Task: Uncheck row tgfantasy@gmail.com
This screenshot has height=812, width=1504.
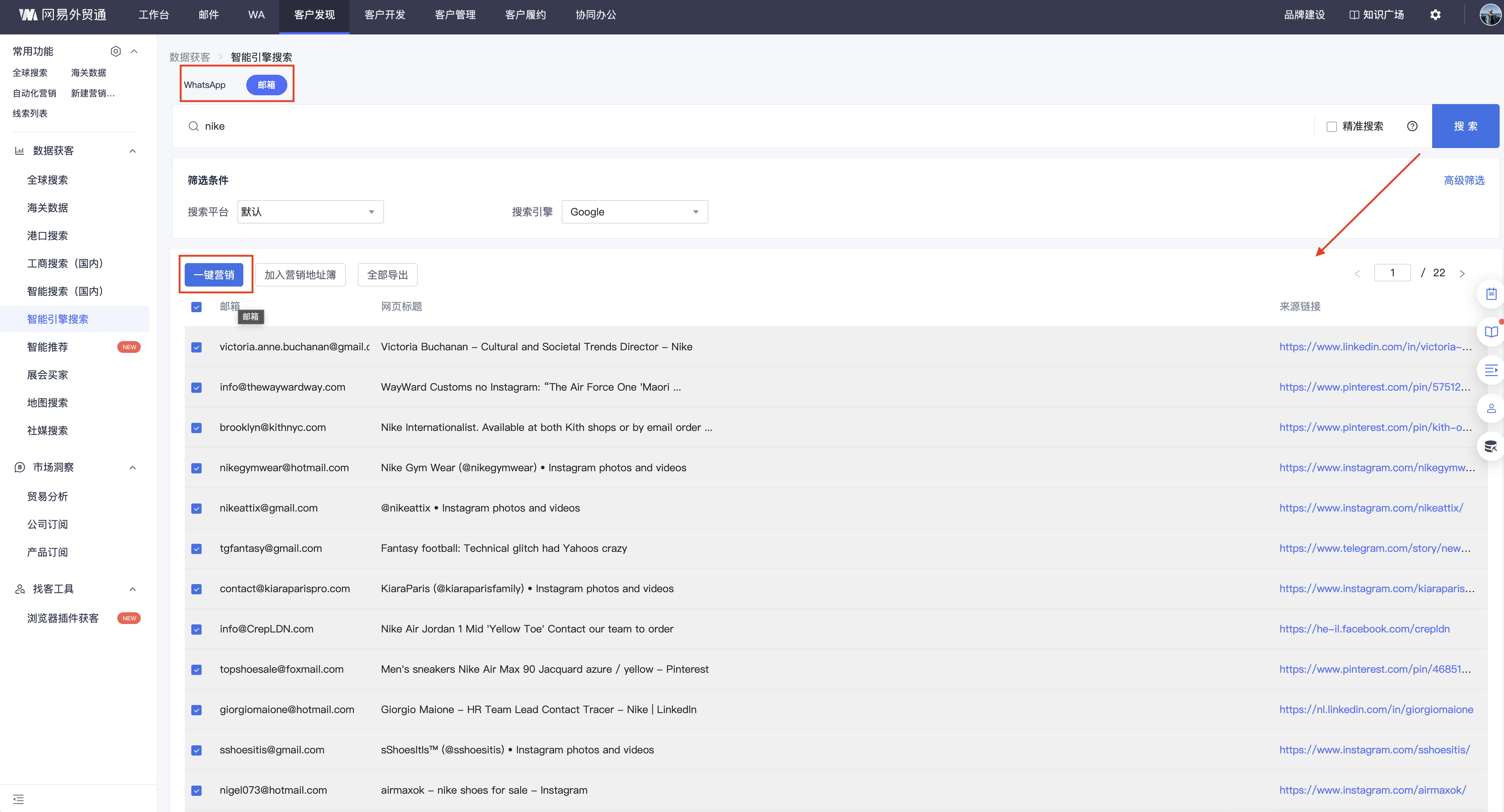Action: pyautogui.click(x=196, y=549)
